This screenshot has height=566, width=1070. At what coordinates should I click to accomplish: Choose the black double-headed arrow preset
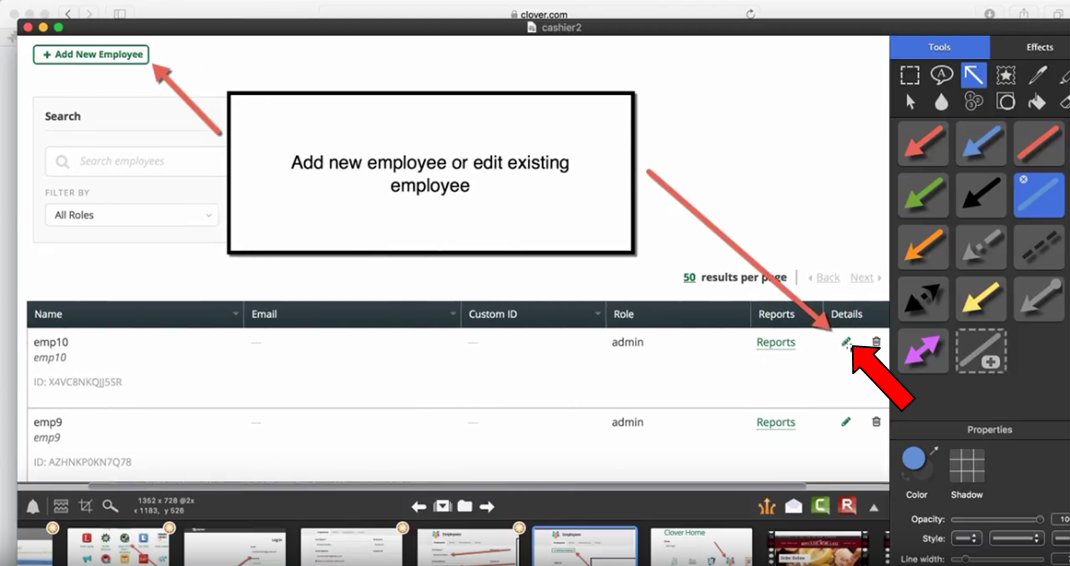click(923, 299)
